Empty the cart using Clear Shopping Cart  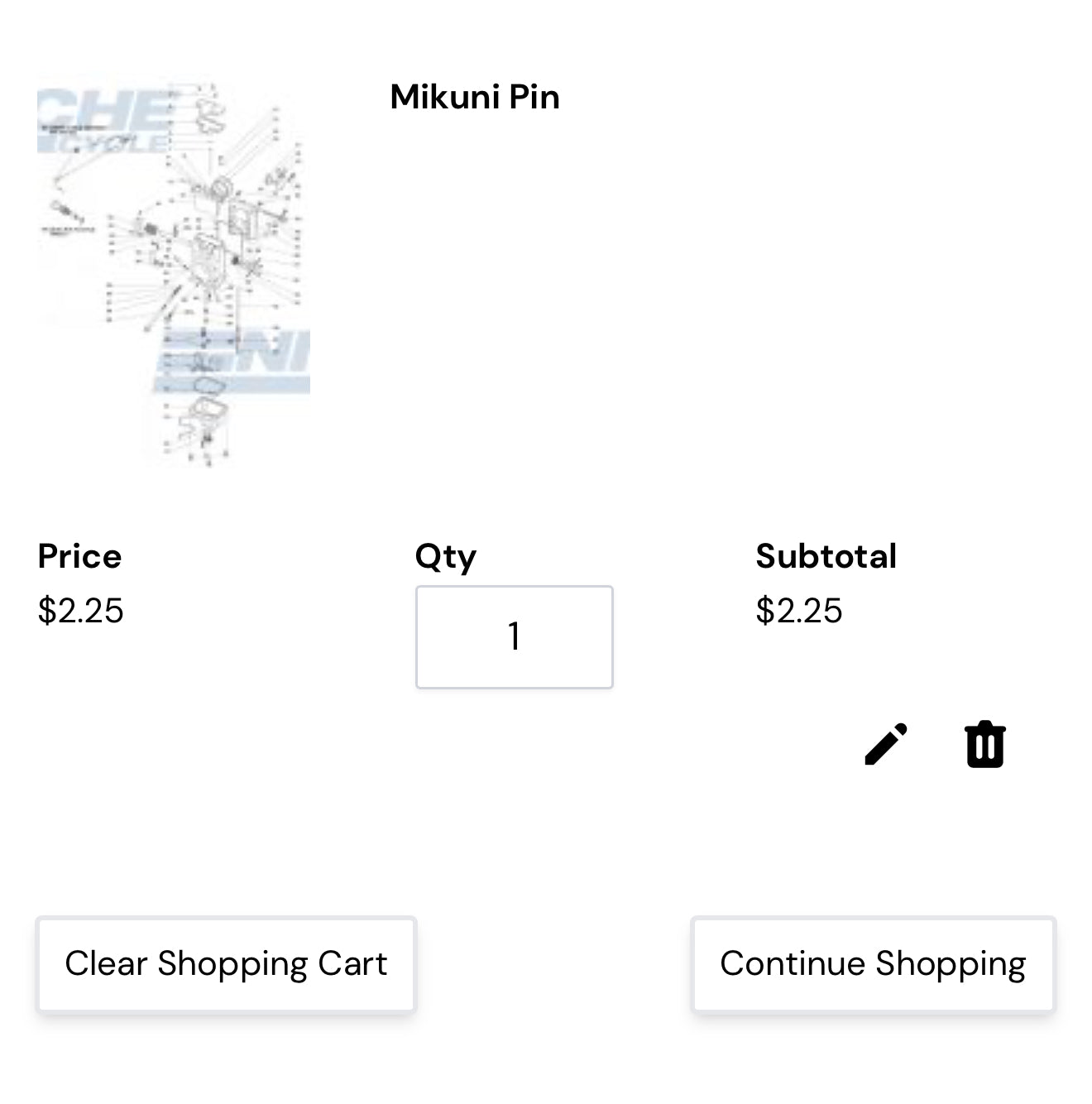(226, 964)
